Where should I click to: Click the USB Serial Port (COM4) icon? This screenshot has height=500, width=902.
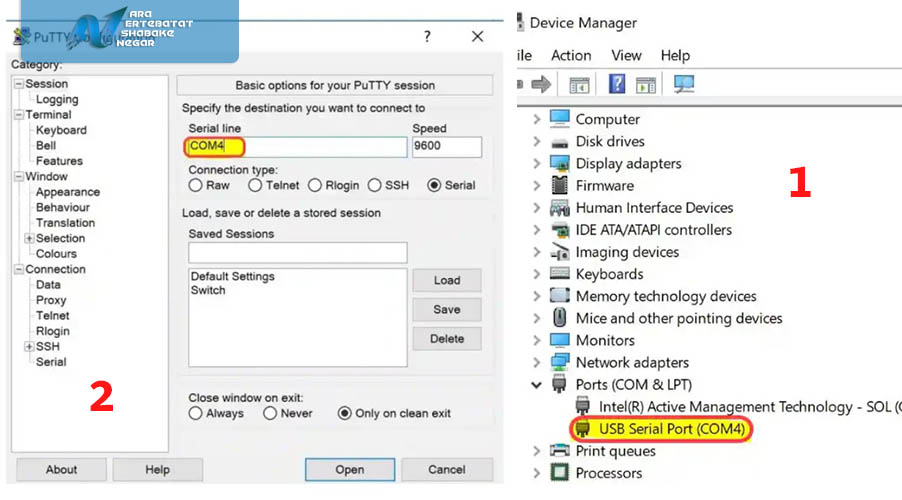[583, 429]
